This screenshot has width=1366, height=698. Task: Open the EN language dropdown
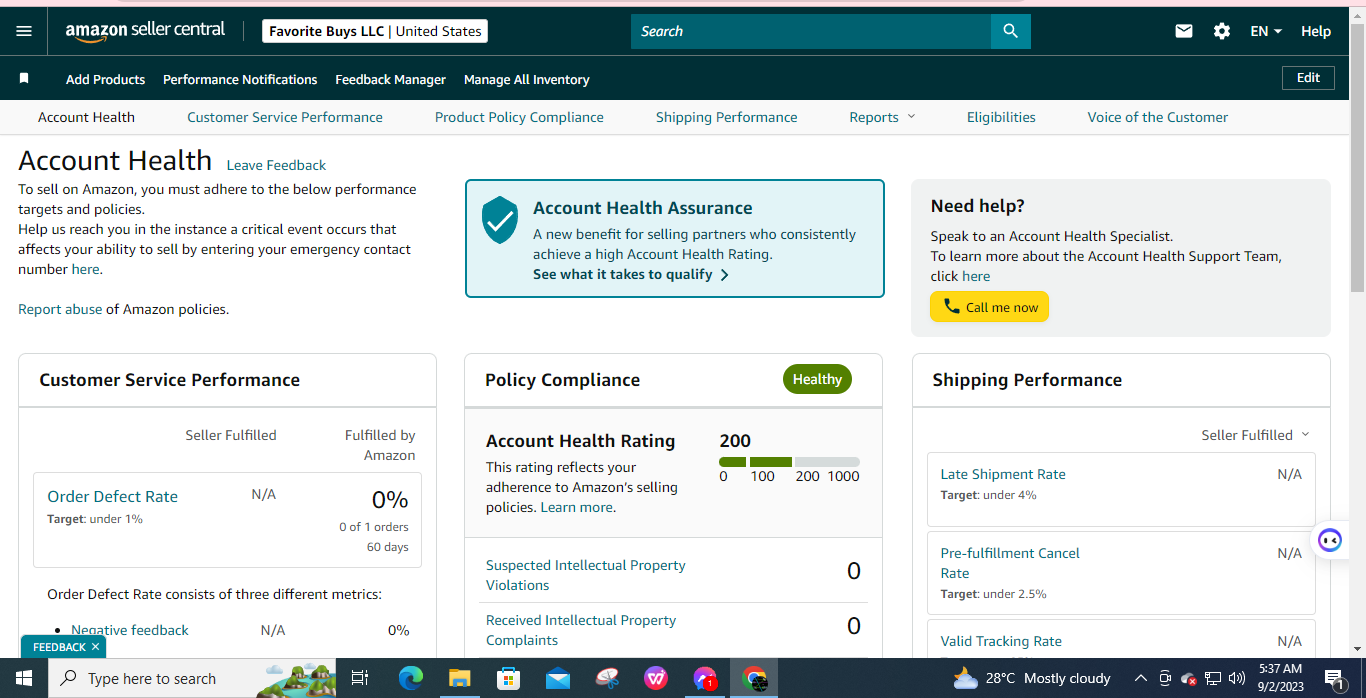point(1266,31)
